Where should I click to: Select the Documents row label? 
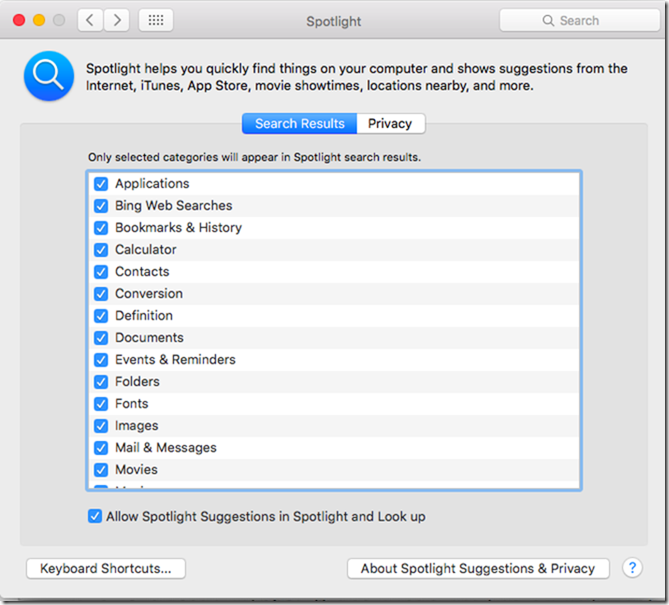point(149,337)
